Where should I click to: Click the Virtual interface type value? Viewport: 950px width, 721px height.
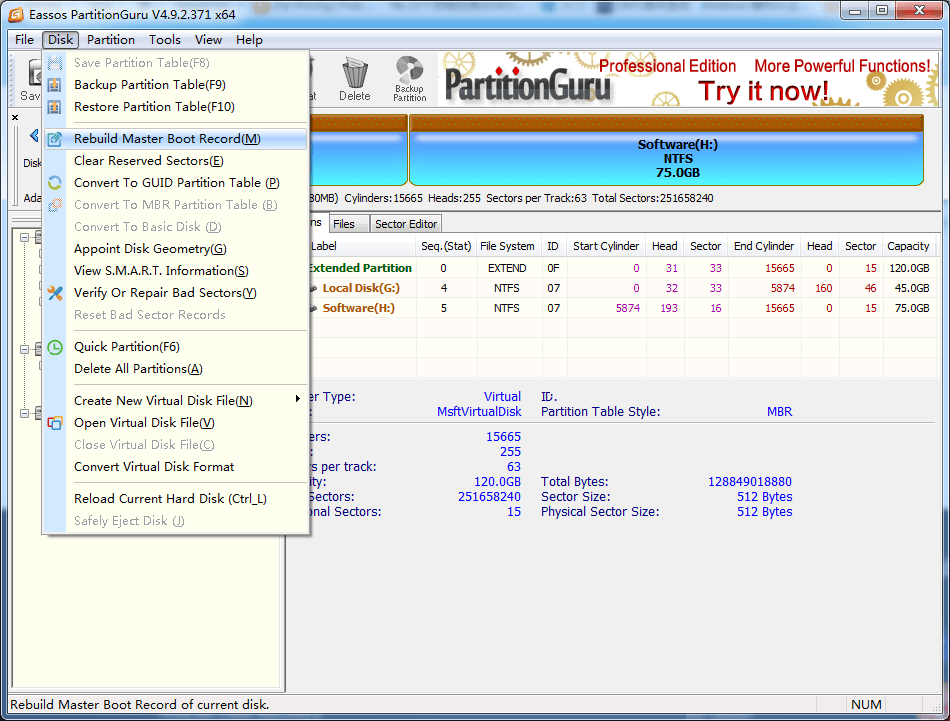(502, 397)
